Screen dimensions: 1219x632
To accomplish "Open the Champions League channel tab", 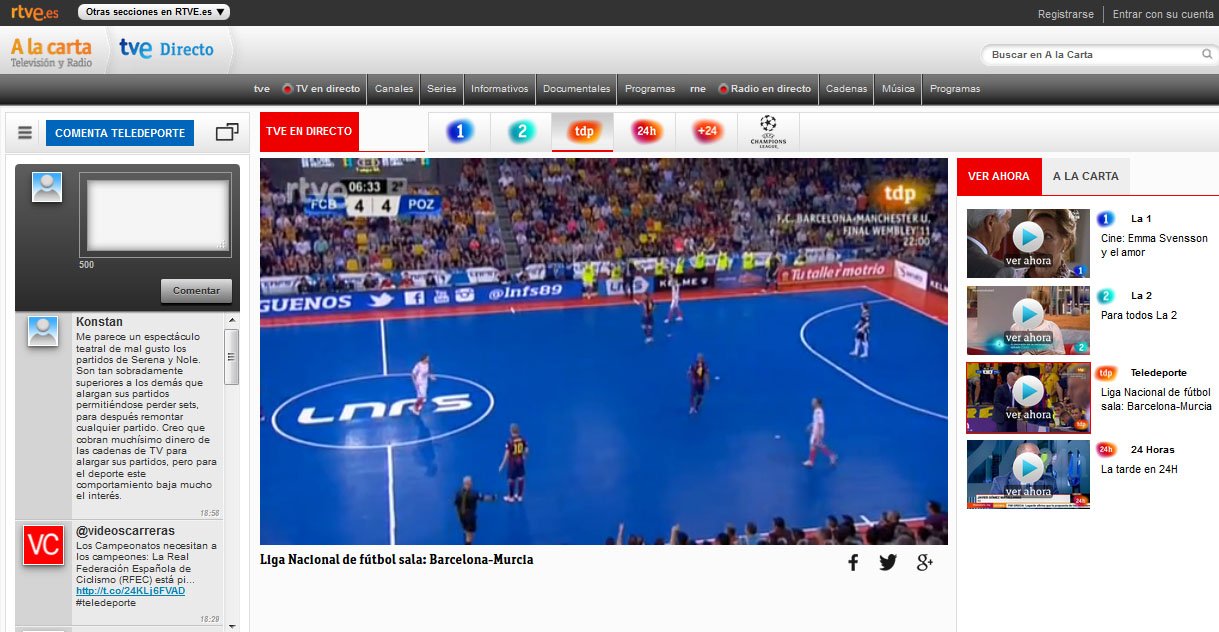I will [x=768, y=132].
